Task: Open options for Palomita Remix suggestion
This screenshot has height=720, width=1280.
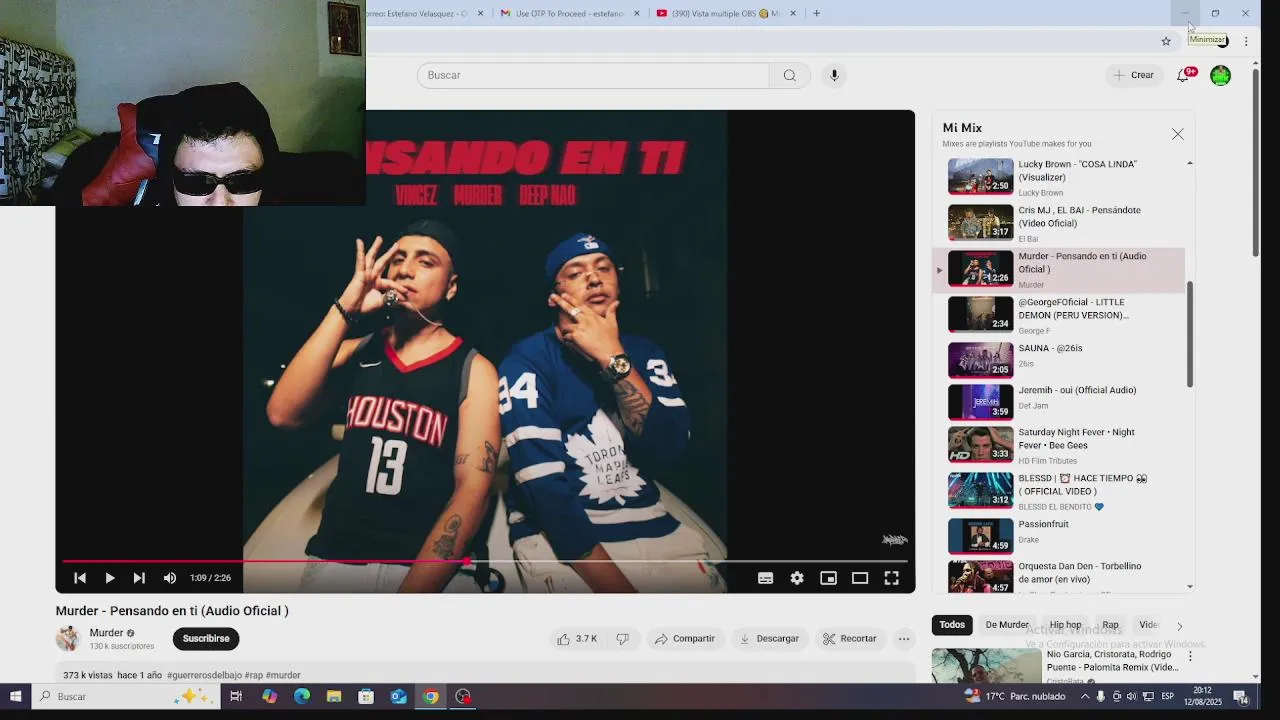Action: click(x=1190, y=657)
